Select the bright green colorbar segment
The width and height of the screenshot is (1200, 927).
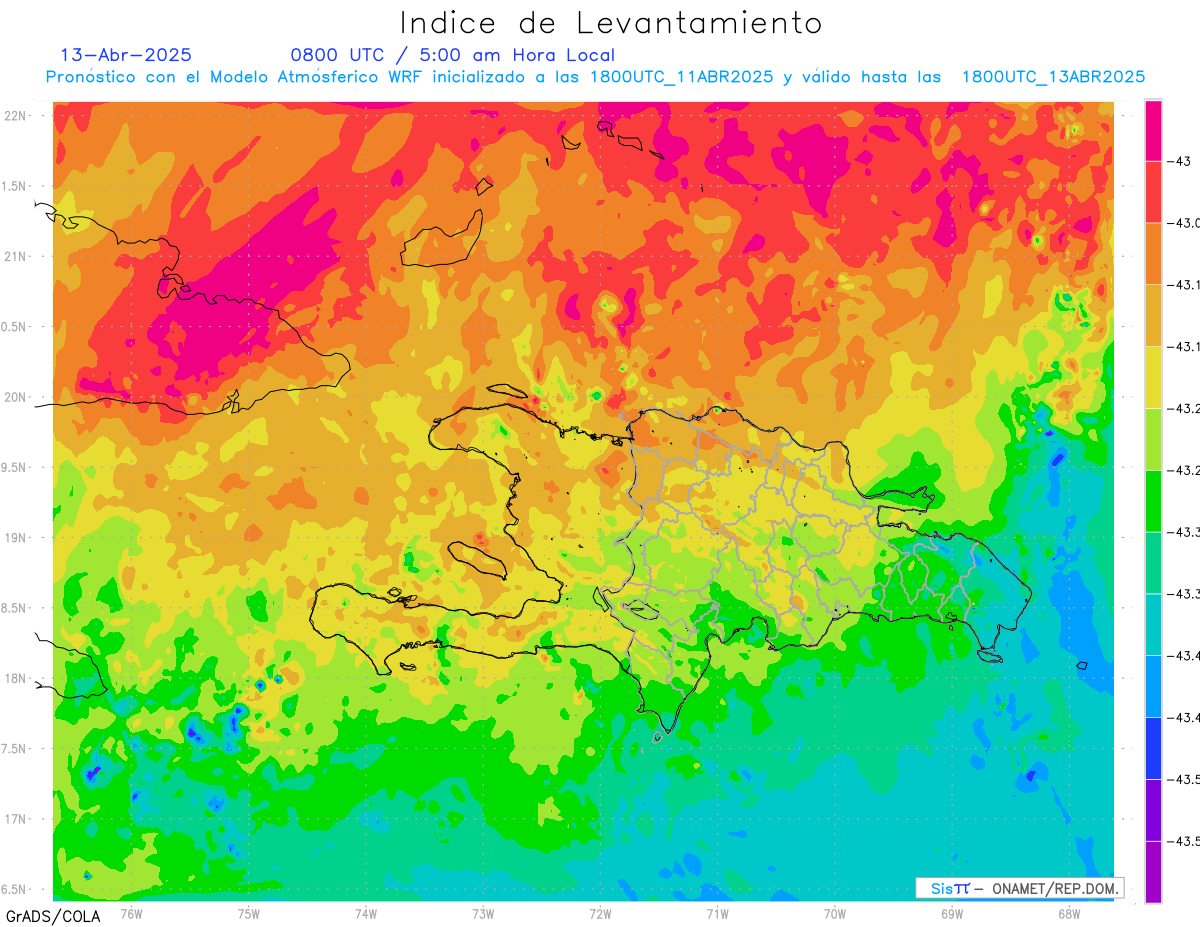[x=1153, y=501]
